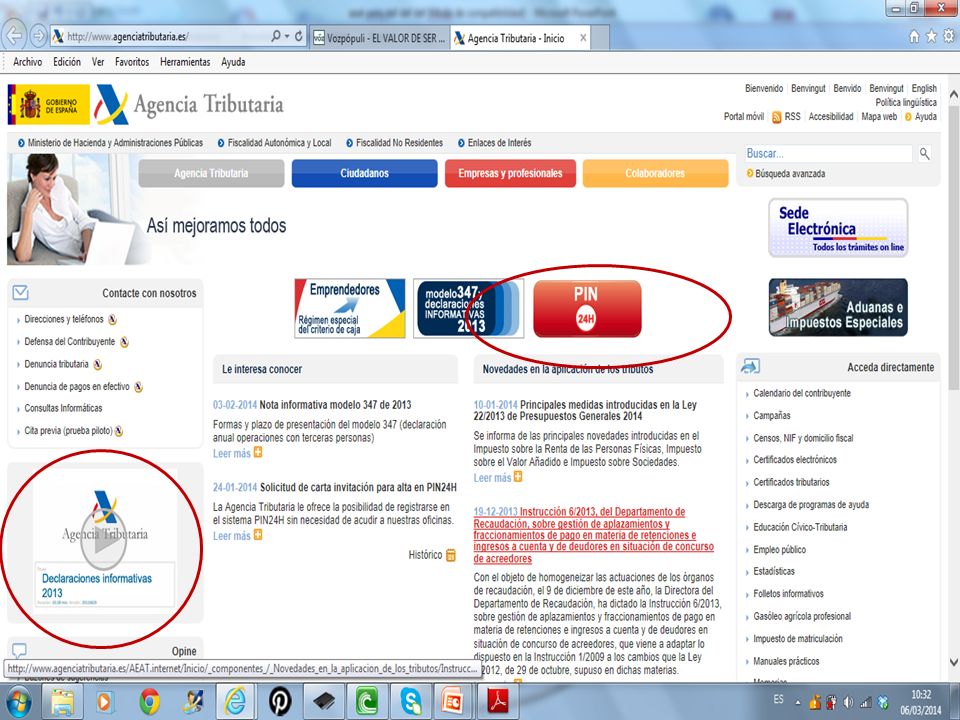Click the orange Colaboradores button
This screenshot has width=960, height=720.
(x=655, y=173)
